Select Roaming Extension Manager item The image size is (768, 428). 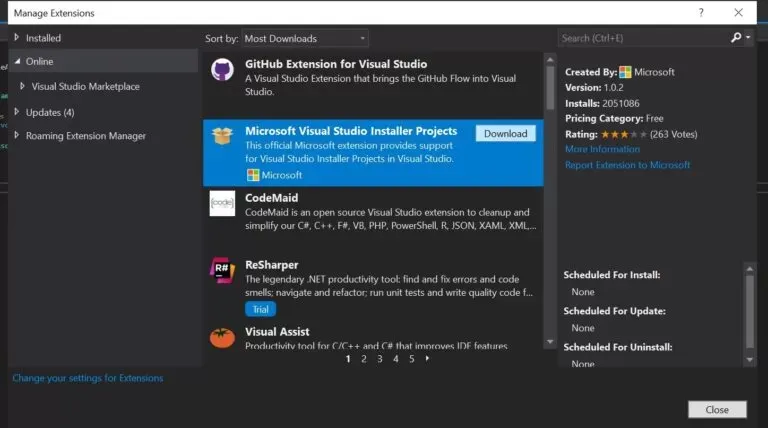tap(86, 136)
